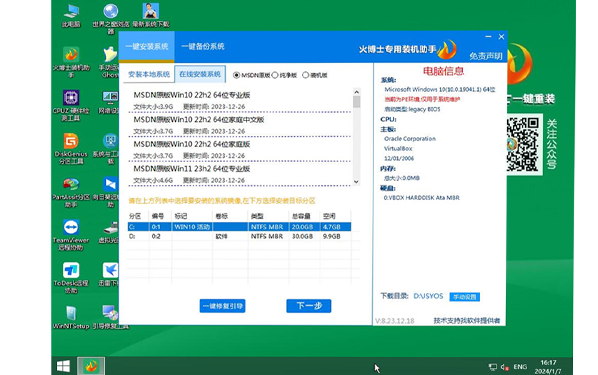The width and height of the screenshot is (598, 375).
Task: Open the 虚拟光驱 desktop icon
Action: 110,232
